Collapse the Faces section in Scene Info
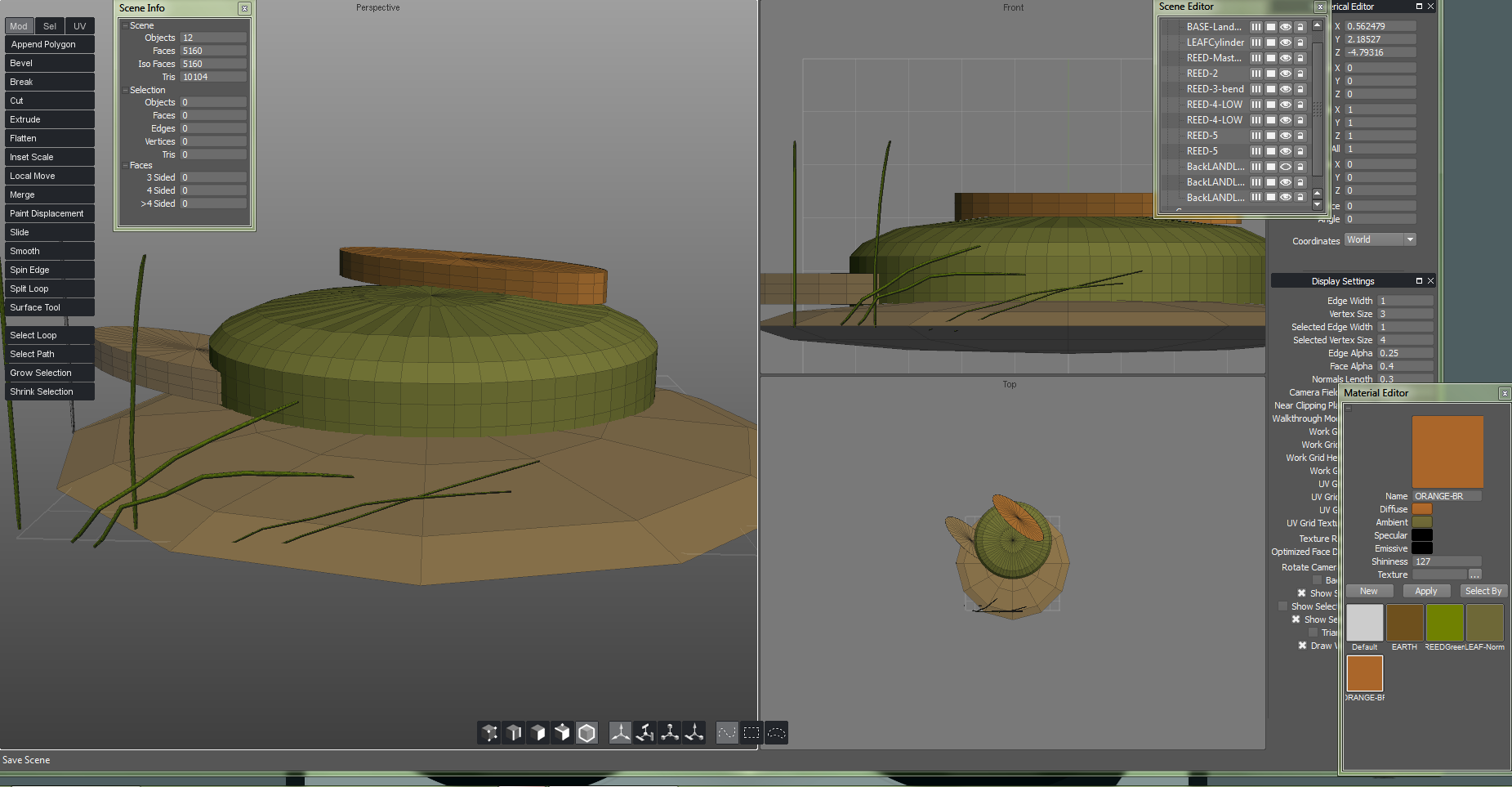The width and height of the screenshot is (1512, 787). pos(125,165)
